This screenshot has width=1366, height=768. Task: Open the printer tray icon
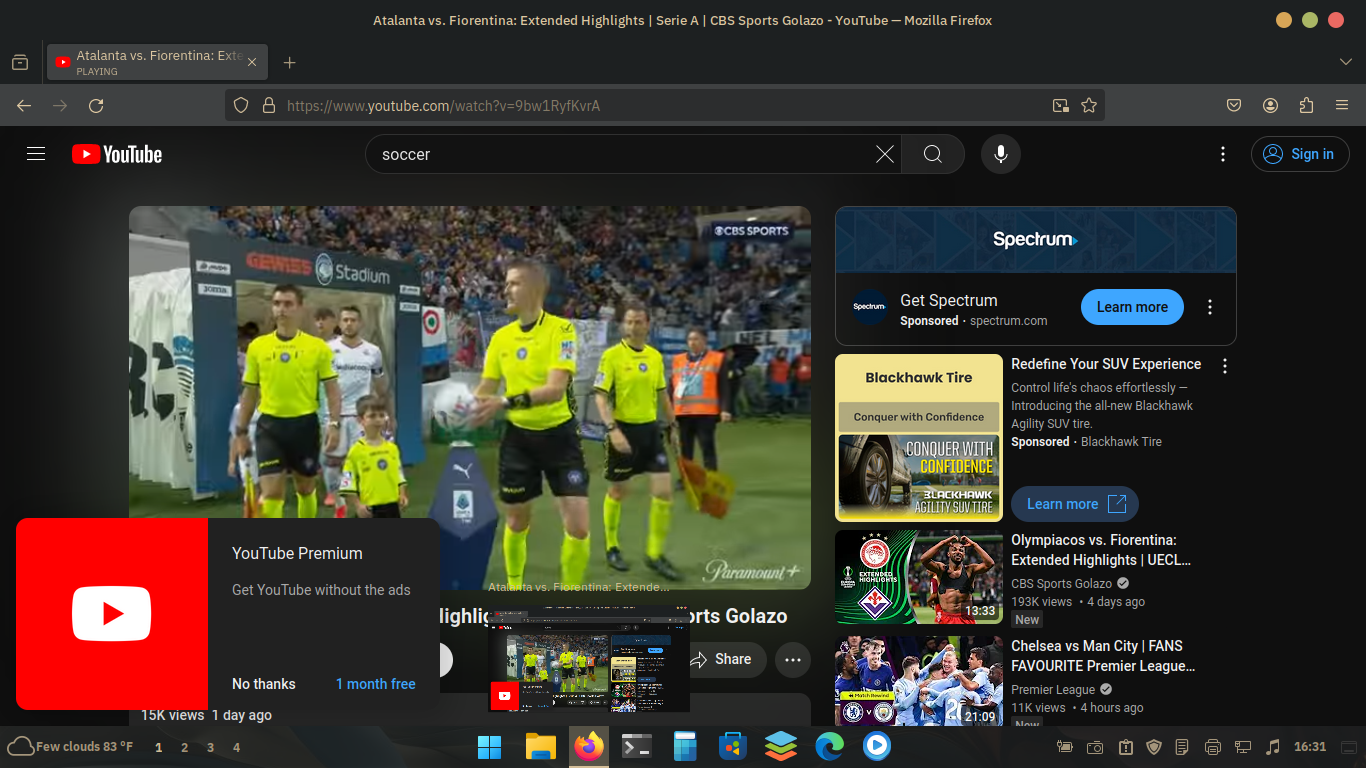[x=1213, y=747]
